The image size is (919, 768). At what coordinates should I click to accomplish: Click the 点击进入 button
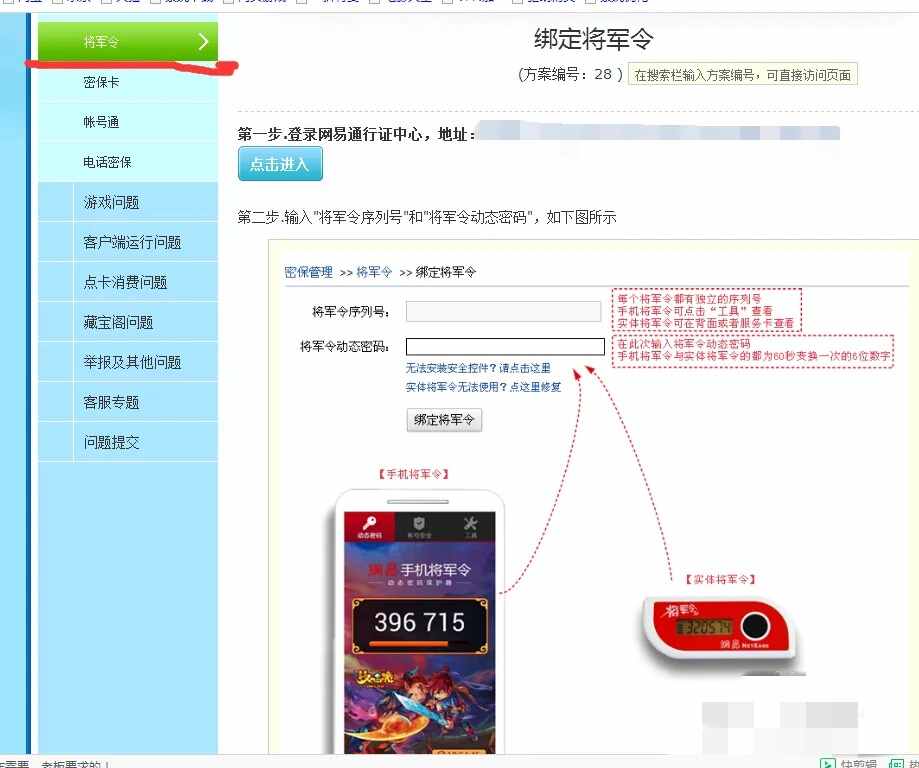tap(280, 164)
